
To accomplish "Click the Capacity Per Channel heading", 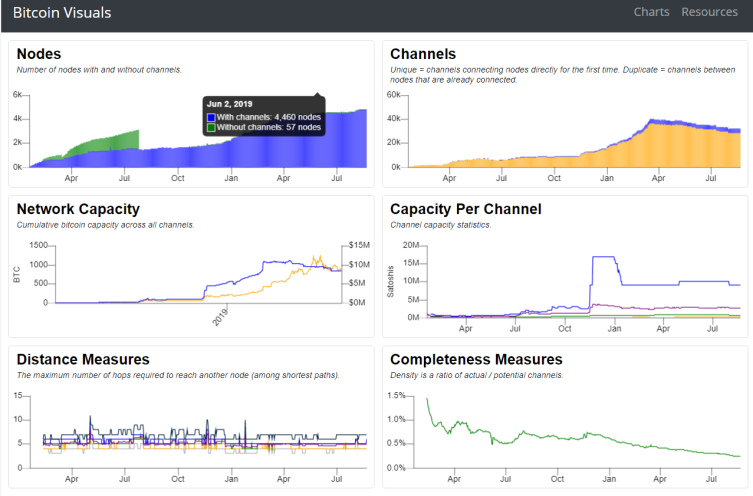I will point(465,209).
